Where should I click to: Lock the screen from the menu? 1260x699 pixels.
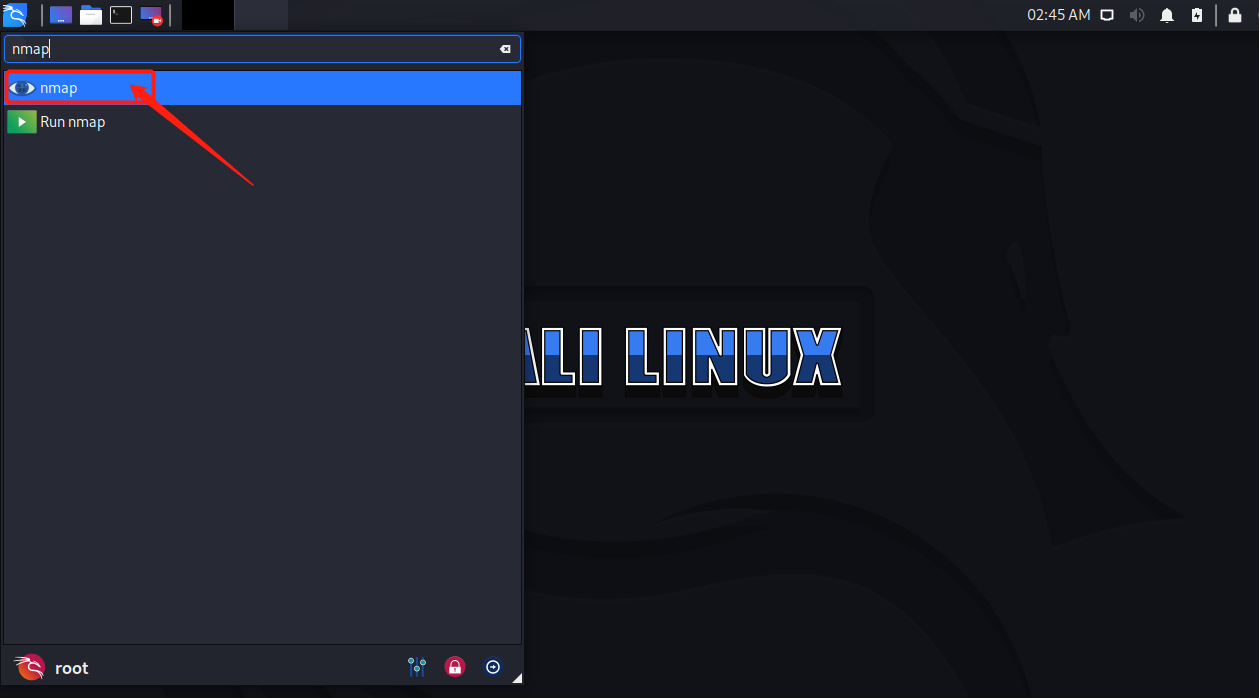(x=455, y=667)
